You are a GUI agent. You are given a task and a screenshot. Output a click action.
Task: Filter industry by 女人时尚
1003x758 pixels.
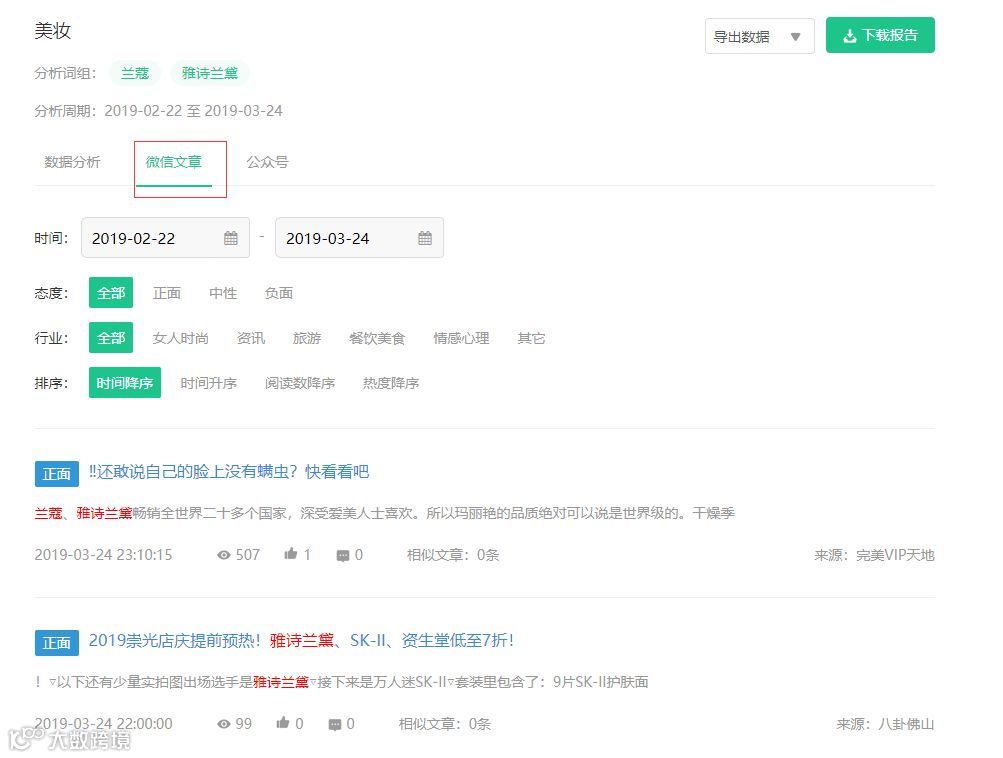180,338
